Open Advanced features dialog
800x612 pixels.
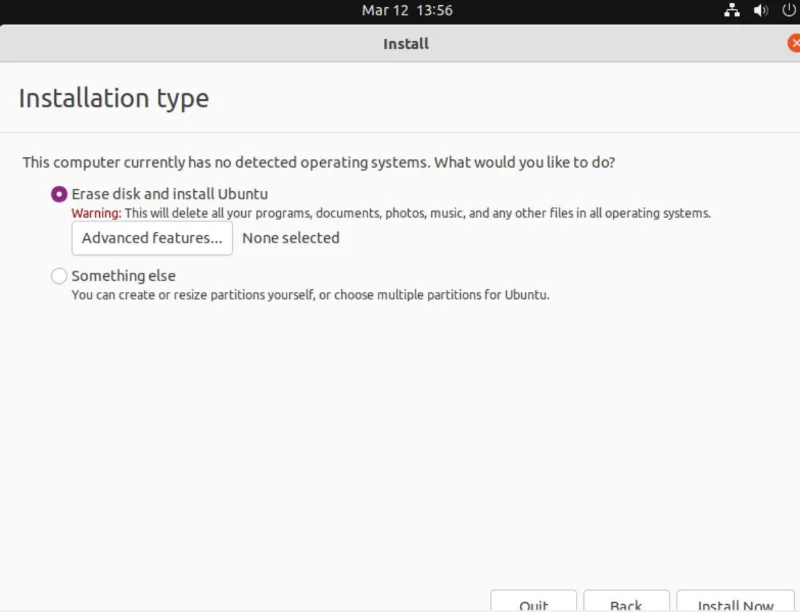152,238
